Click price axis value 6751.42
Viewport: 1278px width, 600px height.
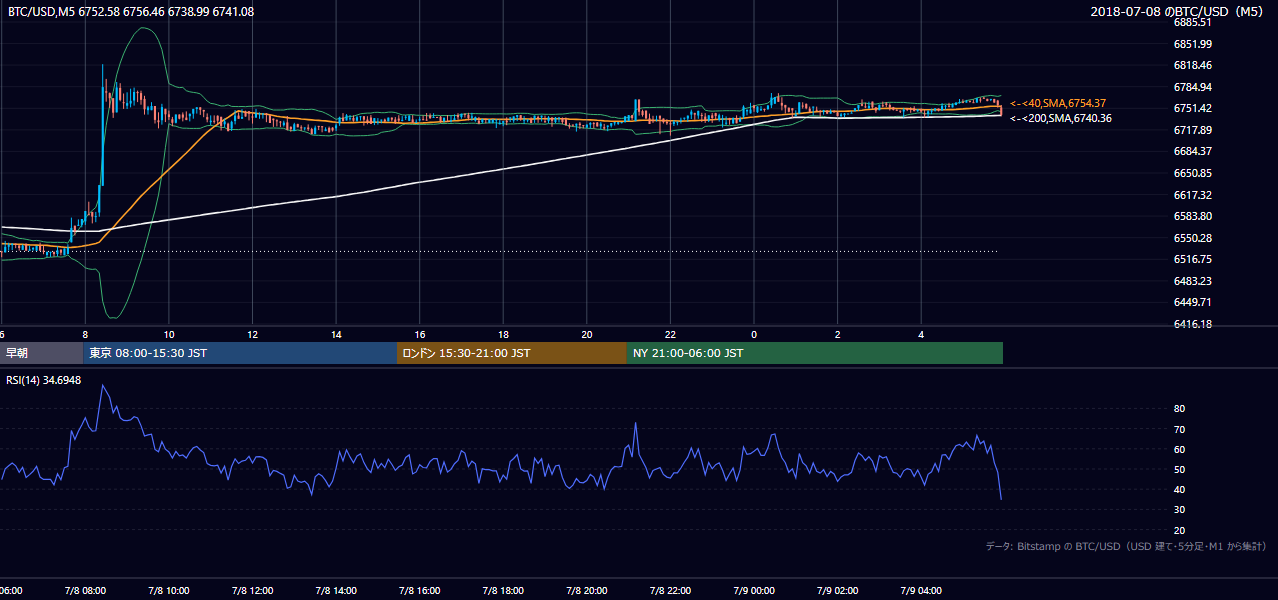click(x=1193, y=108)
